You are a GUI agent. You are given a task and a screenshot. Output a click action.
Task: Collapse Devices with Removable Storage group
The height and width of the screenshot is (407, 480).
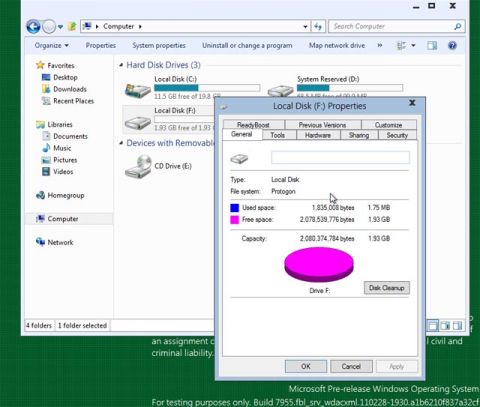[121, 143]
